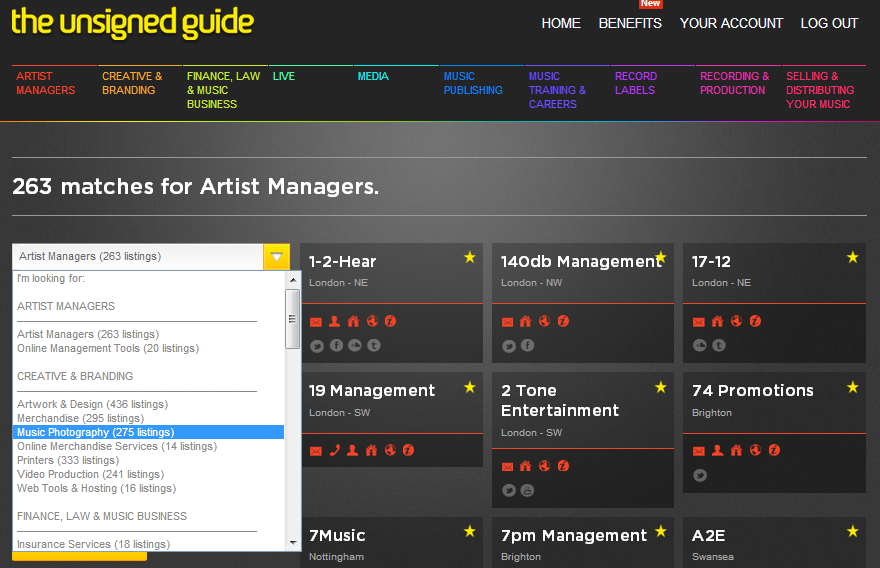Open the Music Publishing category tab
Viewport: 880px width, 568px height.
473,83
